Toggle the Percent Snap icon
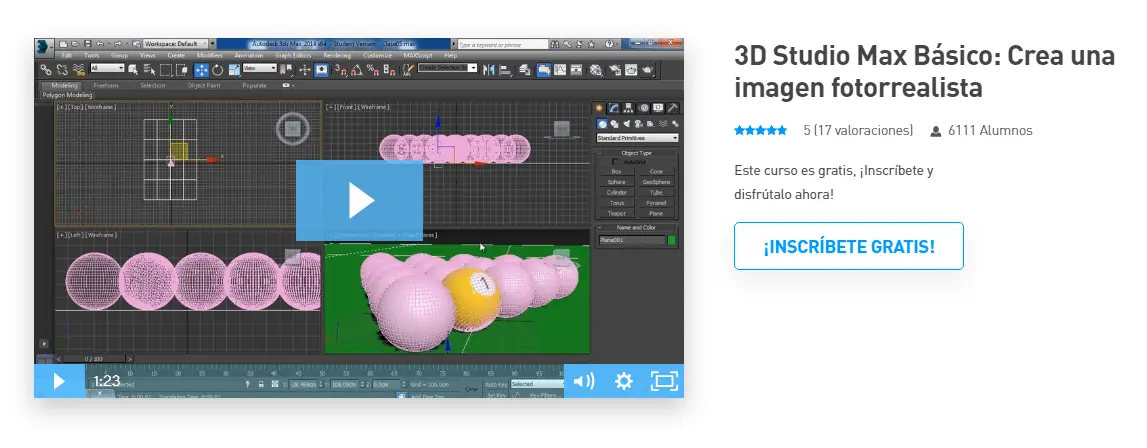The image size is (1147, 448). (x=373, y=70)
